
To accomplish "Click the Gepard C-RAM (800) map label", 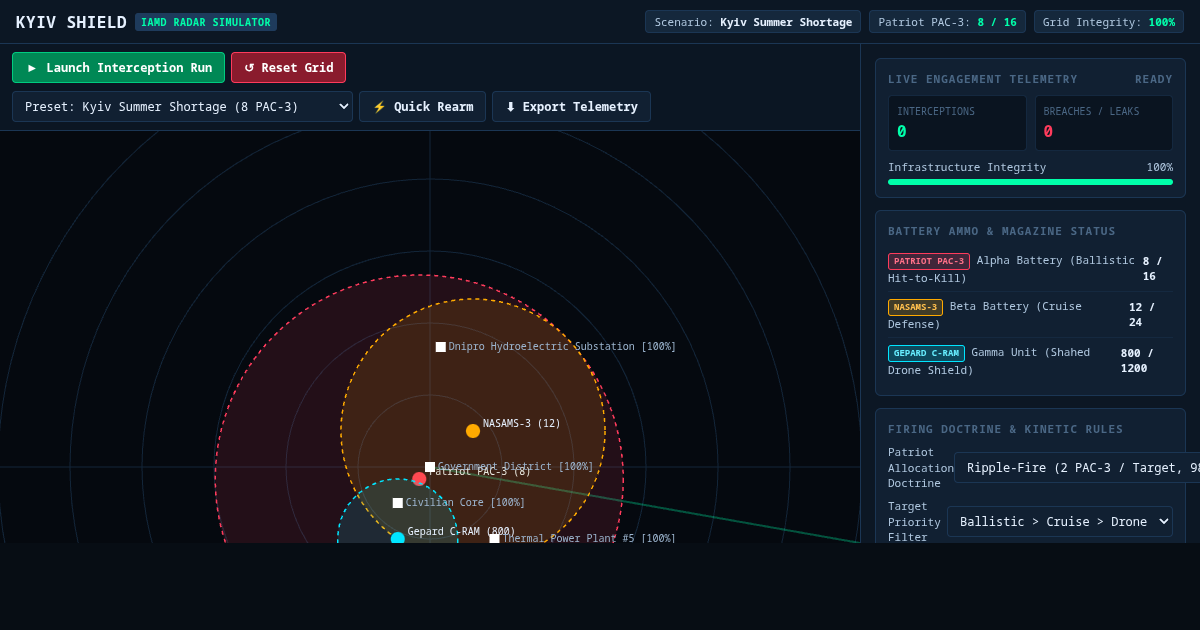I will coord(462,532).
